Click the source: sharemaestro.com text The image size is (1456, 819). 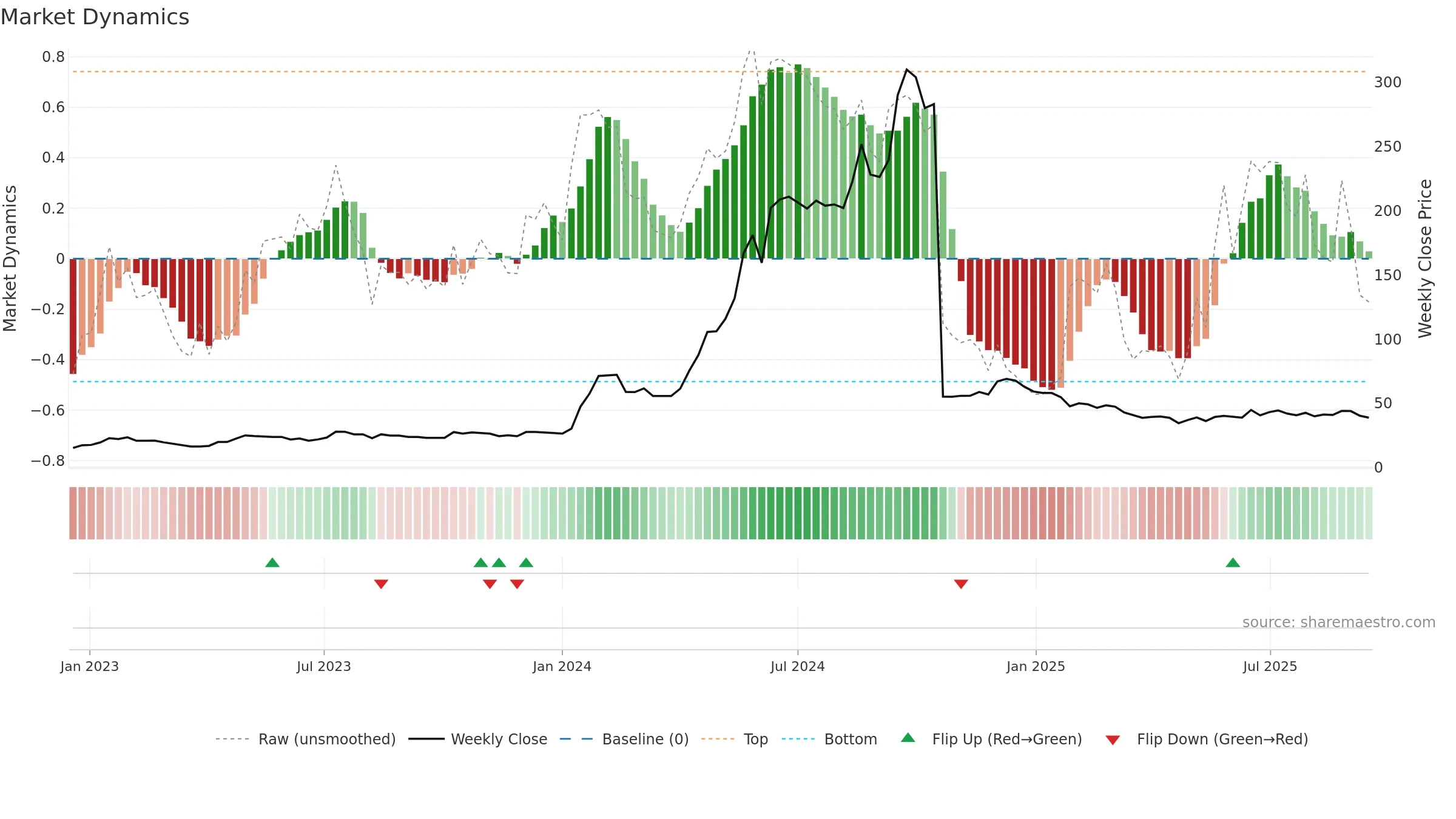[x=1339, y=622]
